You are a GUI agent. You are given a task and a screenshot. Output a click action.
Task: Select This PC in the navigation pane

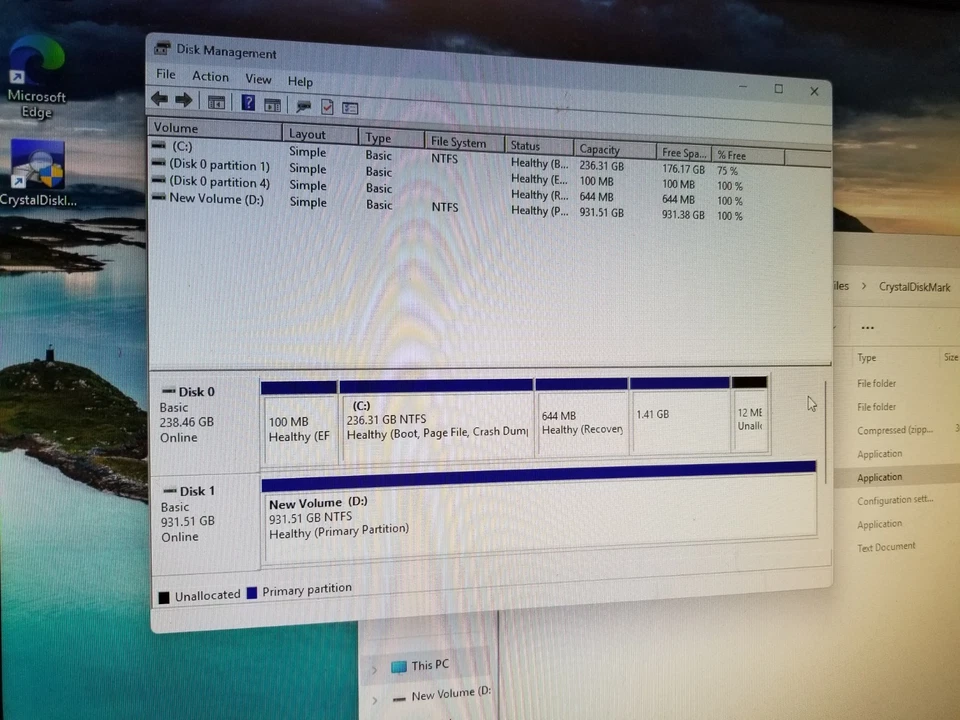coord(429,665)
